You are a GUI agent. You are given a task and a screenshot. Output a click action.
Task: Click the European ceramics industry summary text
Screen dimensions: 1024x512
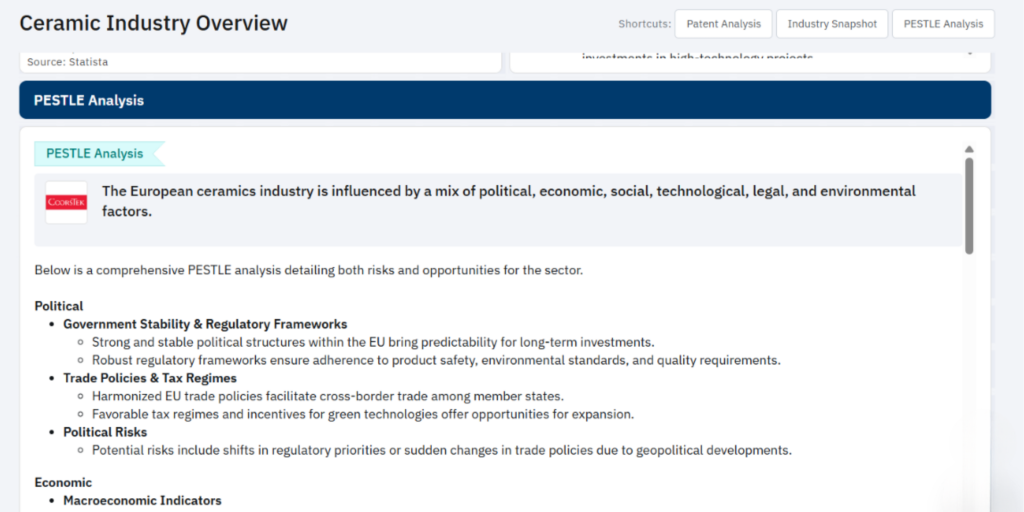(508, 200)
